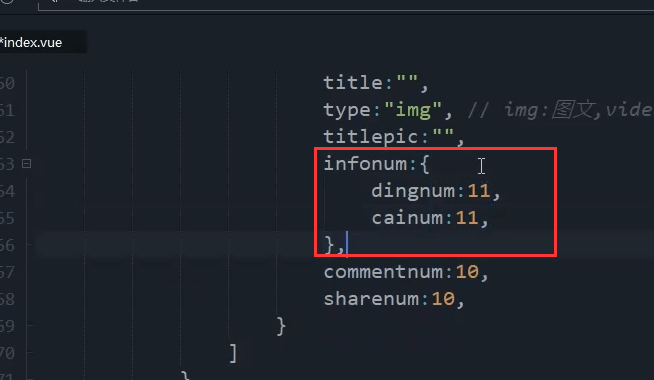This screenshot has height=380, width=654.
Task: Click the cainum property name
Action: click(407, 218)
